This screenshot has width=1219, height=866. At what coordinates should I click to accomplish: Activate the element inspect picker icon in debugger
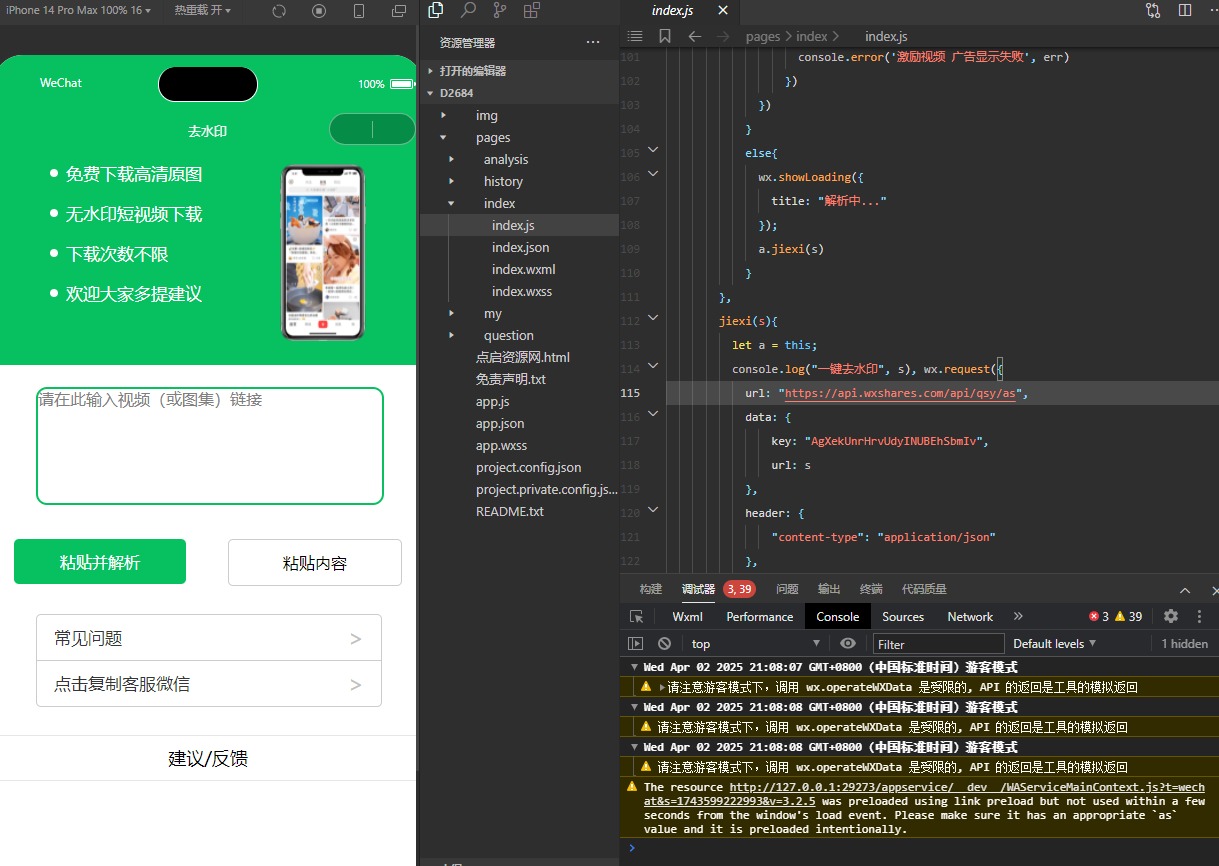[x=637, y=617]
